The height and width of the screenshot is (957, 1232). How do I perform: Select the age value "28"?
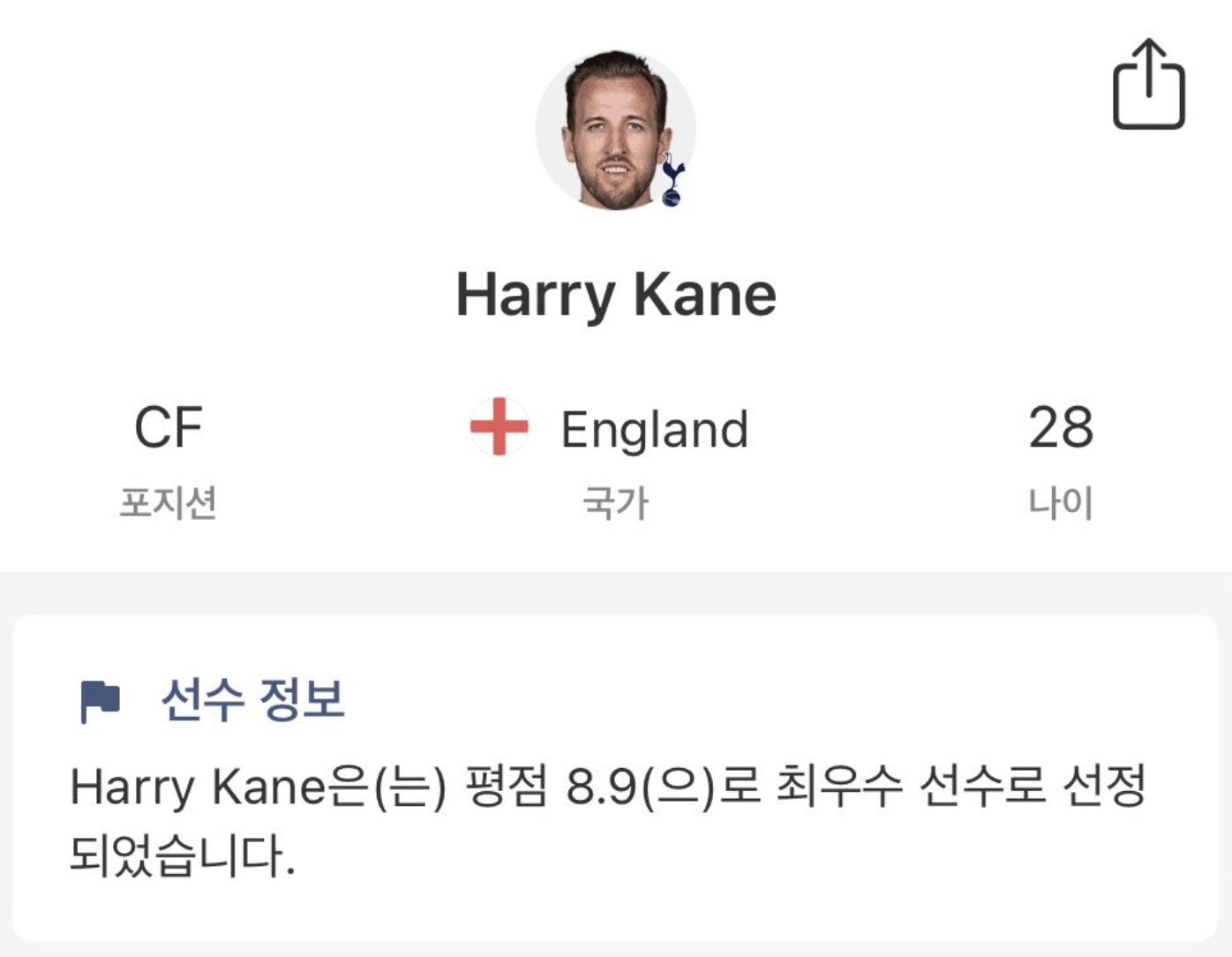pyautogui.click(x=1060, y=428)
